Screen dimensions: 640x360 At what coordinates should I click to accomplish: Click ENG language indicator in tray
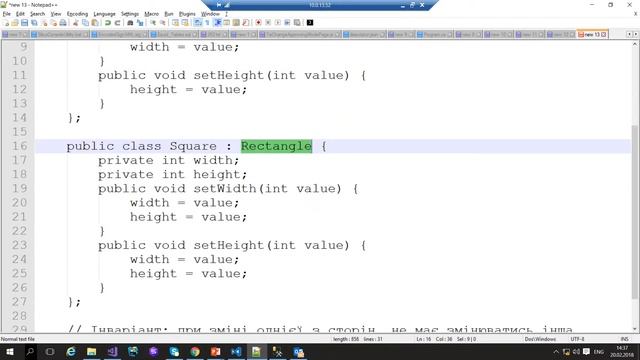[599, 351]
